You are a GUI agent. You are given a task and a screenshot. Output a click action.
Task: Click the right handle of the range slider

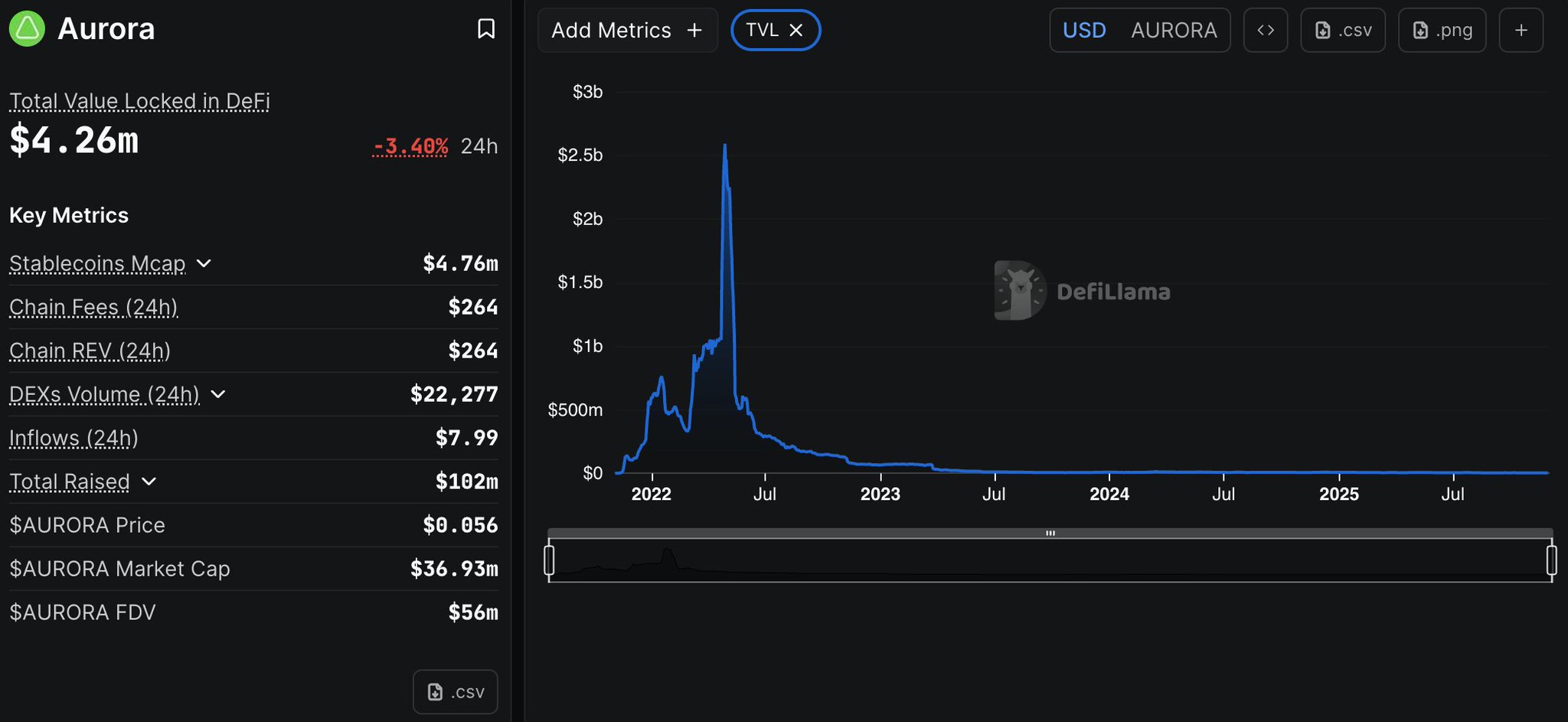pos(1551,560)
